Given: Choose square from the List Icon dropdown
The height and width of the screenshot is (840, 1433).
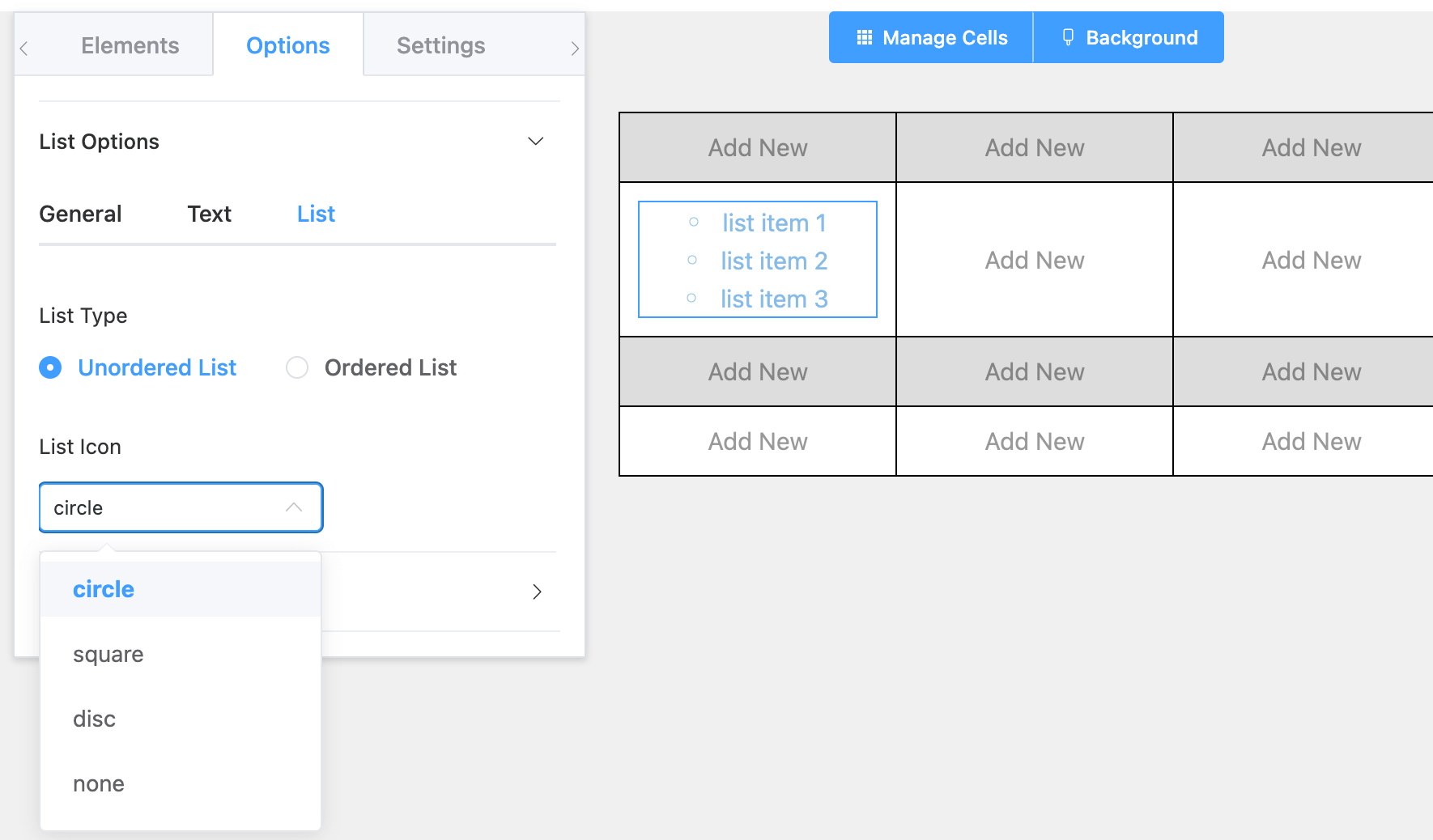Looking at the screenshot, I should tap(108, 654).
